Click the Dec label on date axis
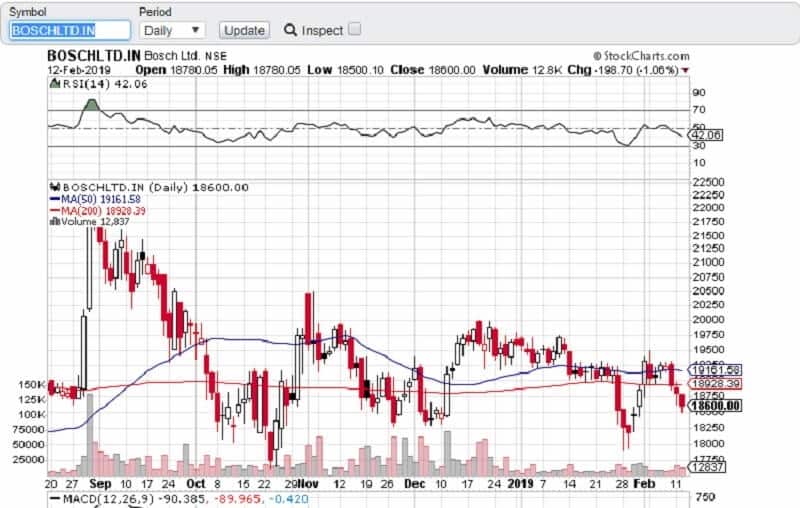This screenshot has width=800, height=508. [414, 484]
